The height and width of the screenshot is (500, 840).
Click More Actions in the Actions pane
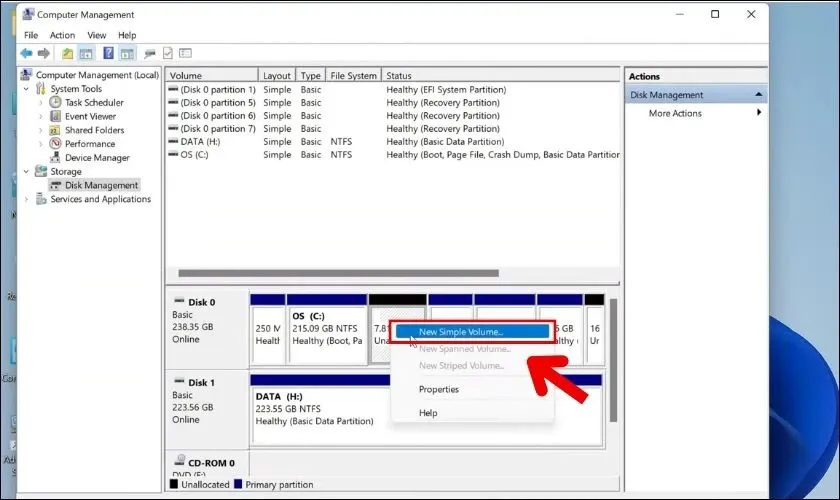(675, 113)
